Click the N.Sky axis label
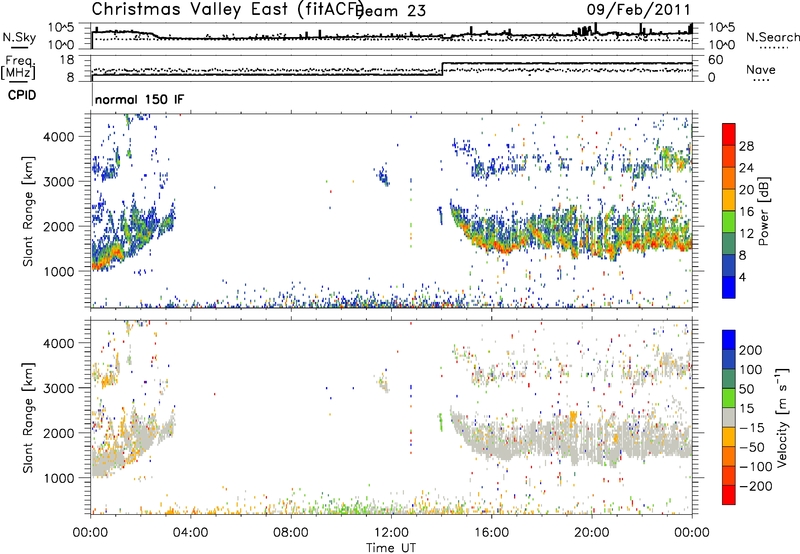The height and width of the screenshot is (554, 800). 19,37
